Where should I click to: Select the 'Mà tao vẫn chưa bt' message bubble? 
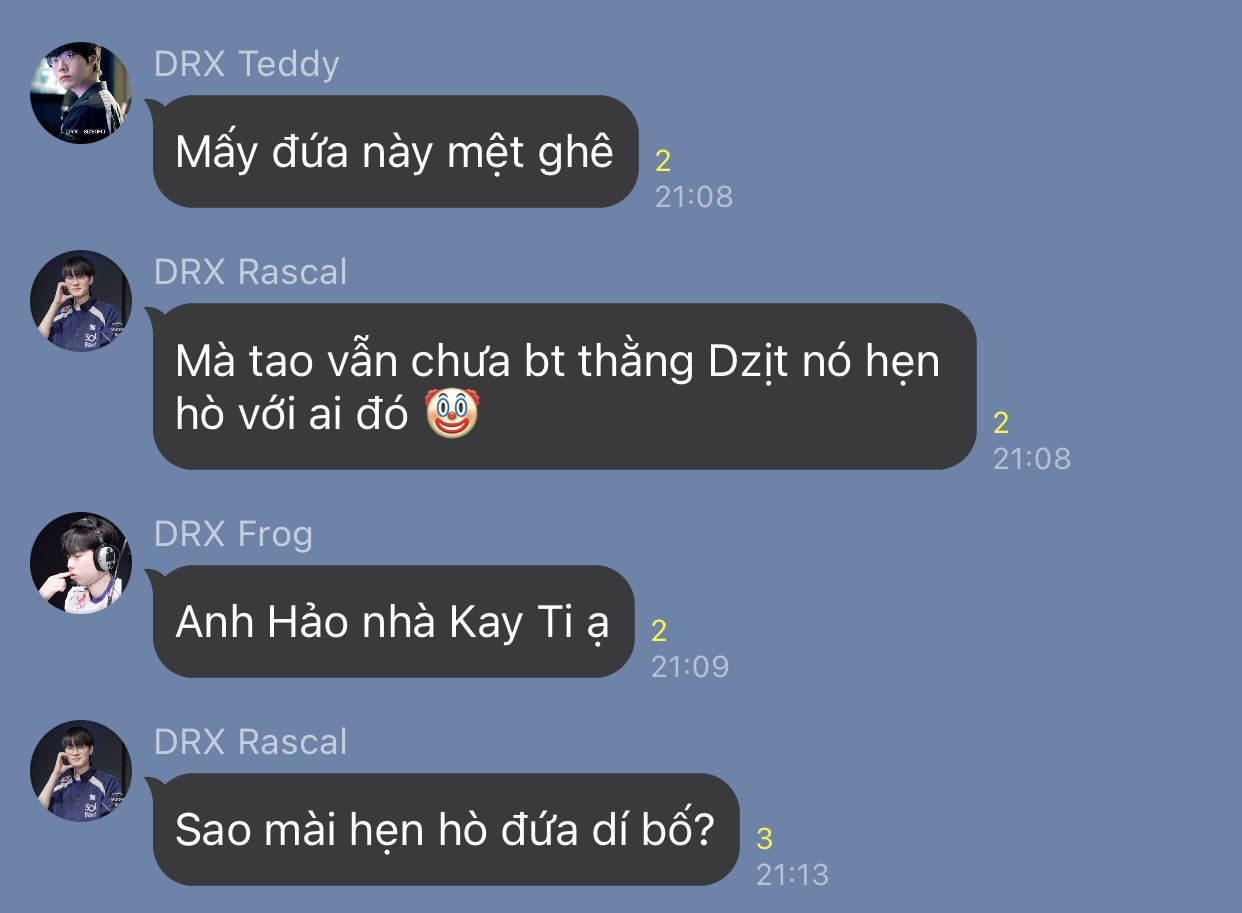point(564,386)
